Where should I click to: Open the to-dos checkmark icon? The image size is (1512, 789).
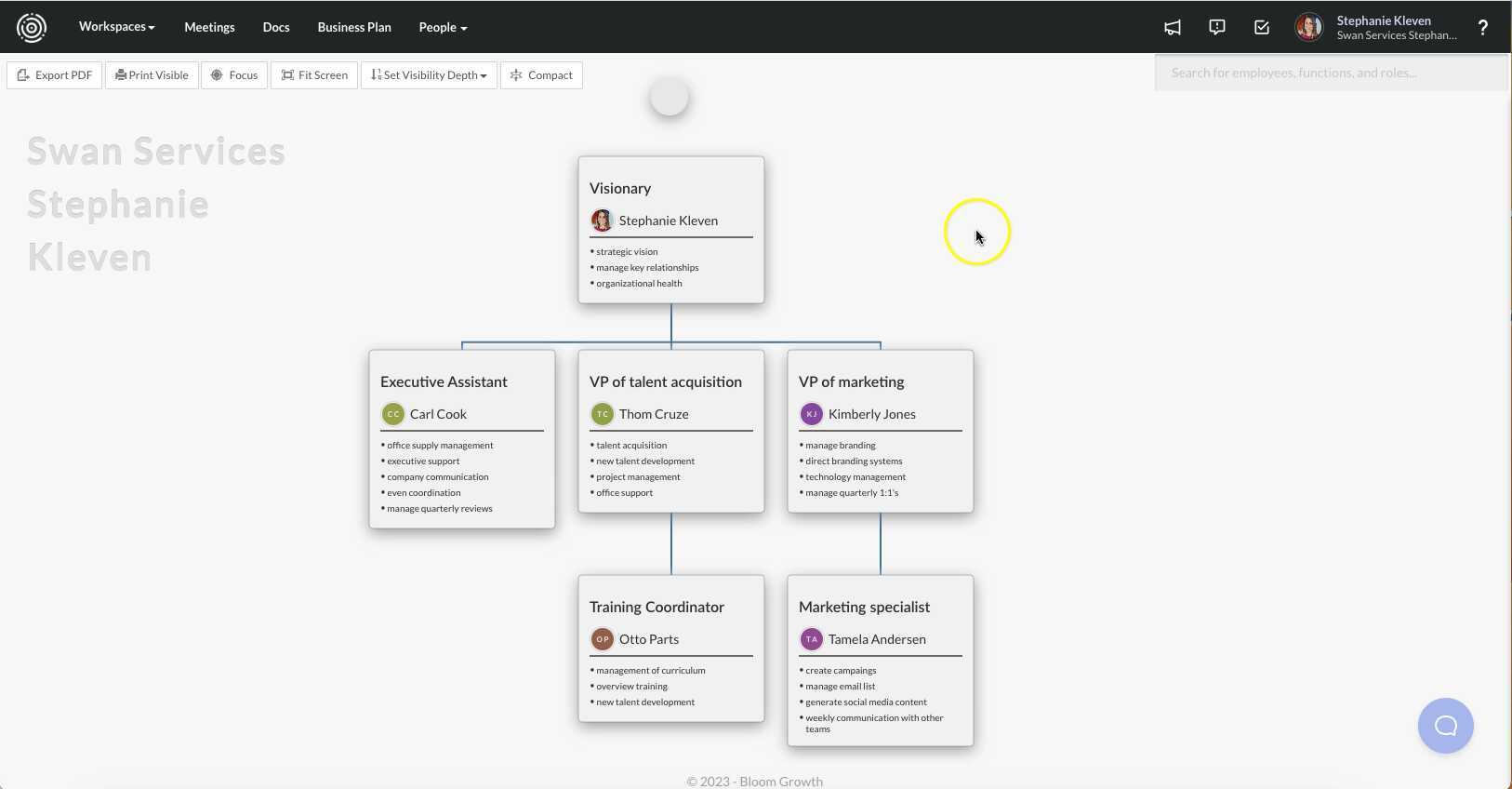click(x=1261, y=28)
